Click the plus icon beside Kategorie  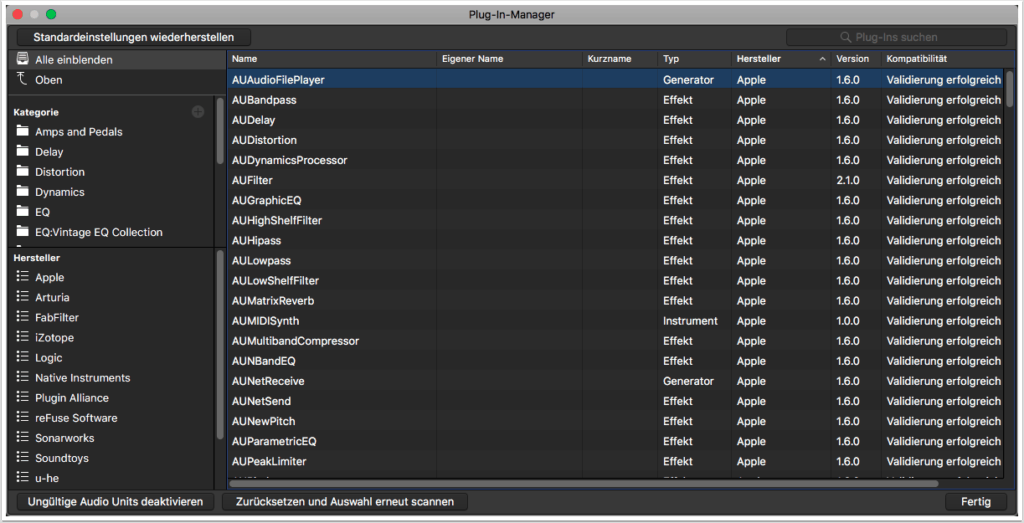click(198, 112)
